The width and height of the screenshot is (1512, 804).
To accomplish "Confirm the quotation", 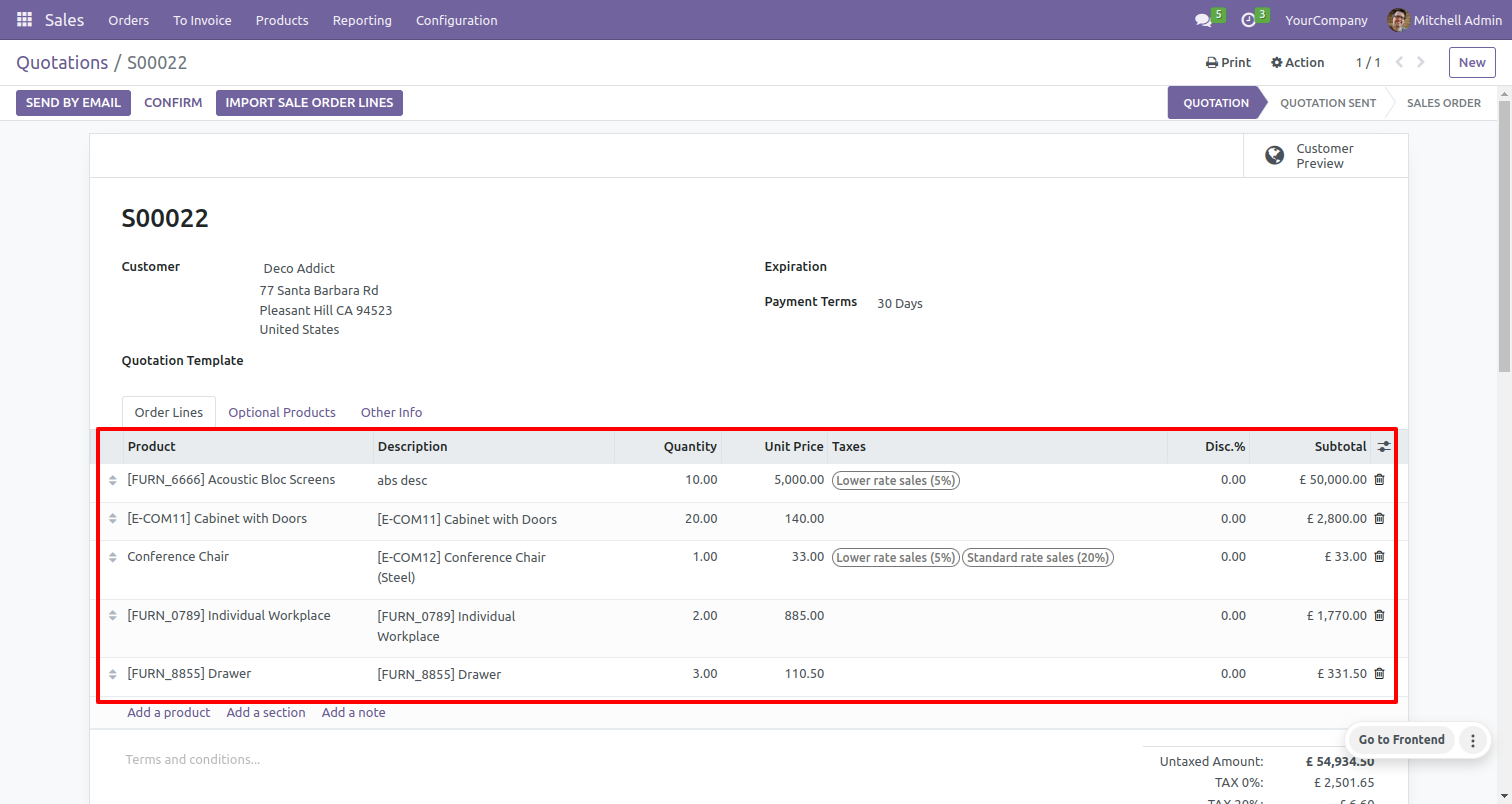I will [x=173, y=102].
